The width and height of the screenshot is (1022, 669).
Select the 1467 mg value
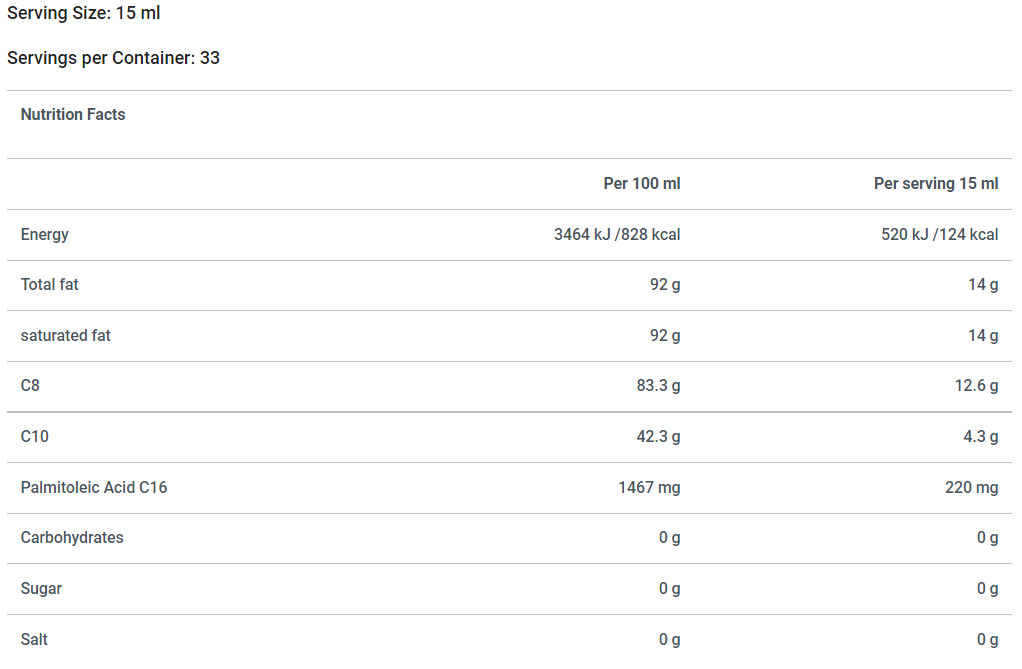[649, 488]
